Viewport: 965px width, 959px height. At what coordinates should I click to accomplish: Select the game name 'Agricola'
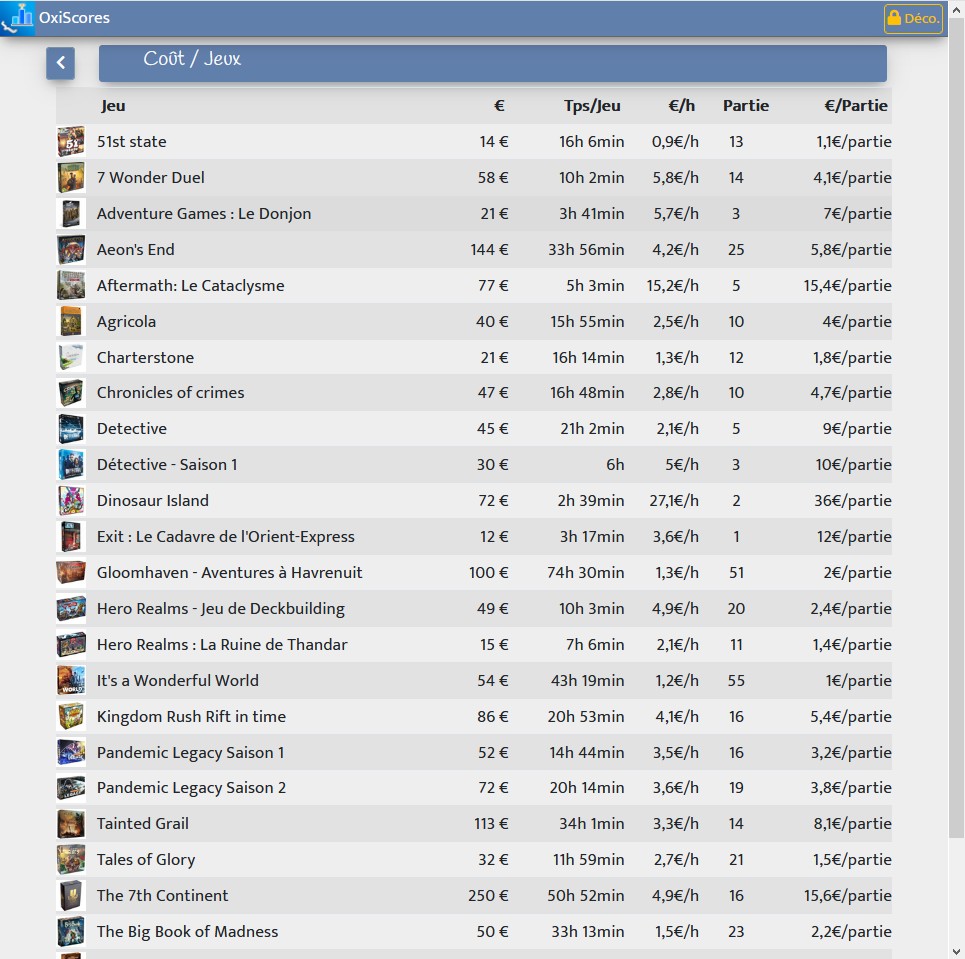tap(126, 322)
